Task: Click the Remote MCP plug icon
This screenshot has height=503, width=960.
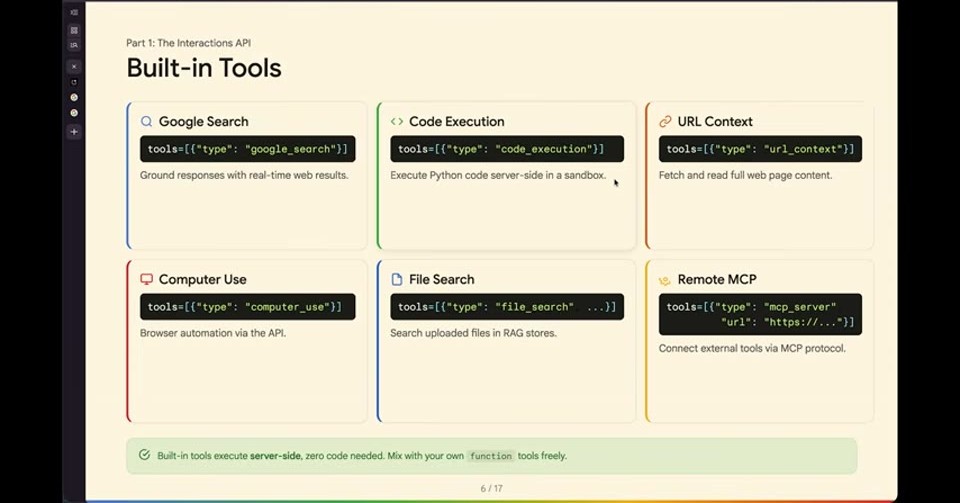Action: click(665, 280)
